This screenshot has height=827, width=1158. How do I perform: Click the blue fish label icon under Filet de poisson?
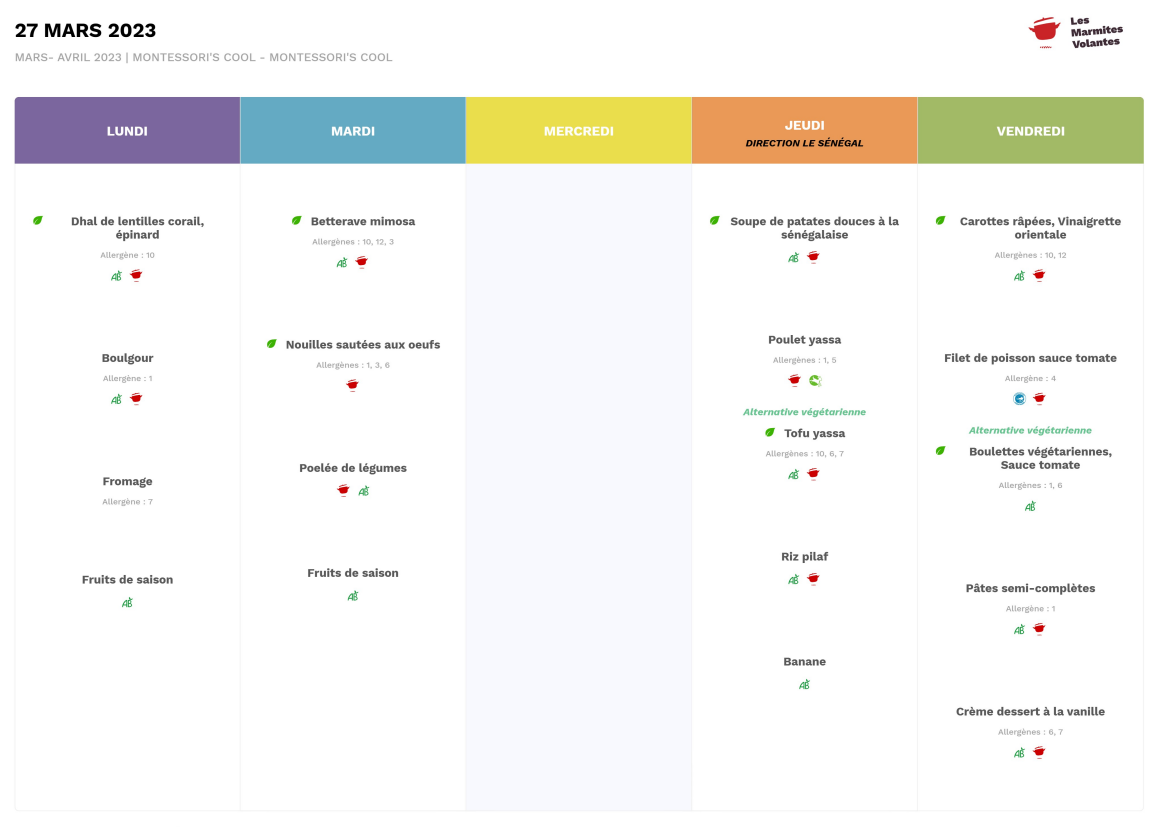(1019, 399)
